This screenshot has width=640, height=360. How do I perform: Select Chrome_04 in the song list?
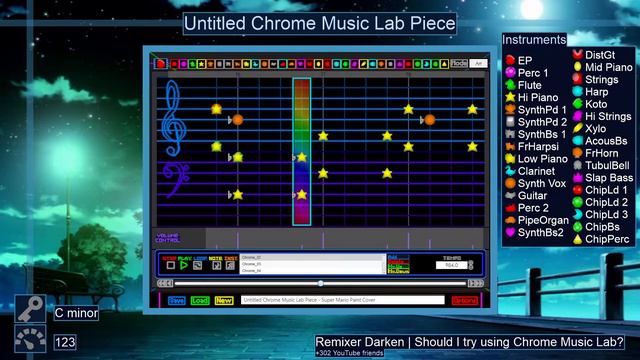pos(311,270)
